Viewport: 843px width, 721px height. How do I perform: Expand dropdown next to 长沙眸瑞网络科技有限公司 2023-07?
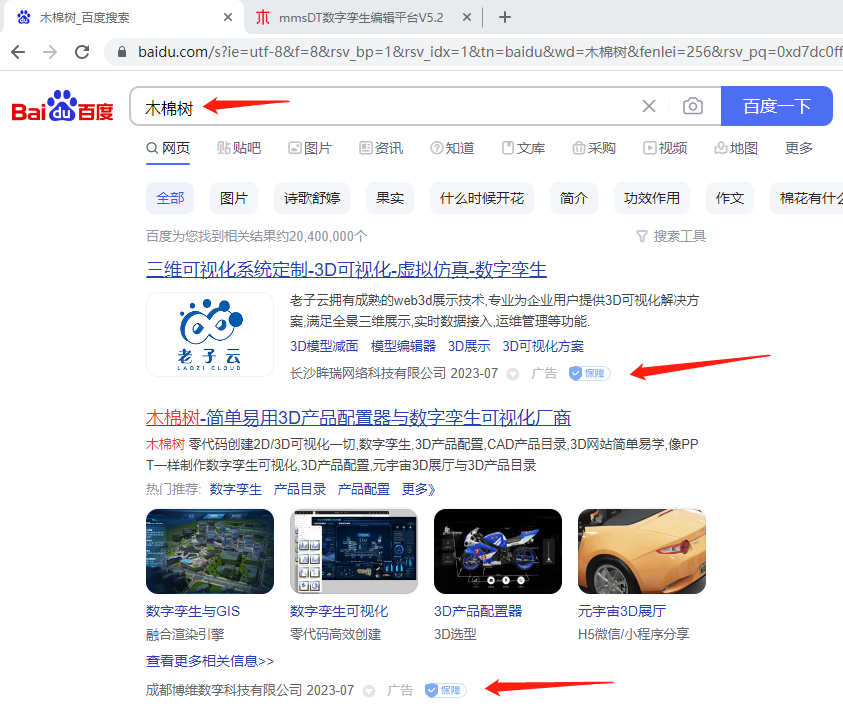(513, 374)
